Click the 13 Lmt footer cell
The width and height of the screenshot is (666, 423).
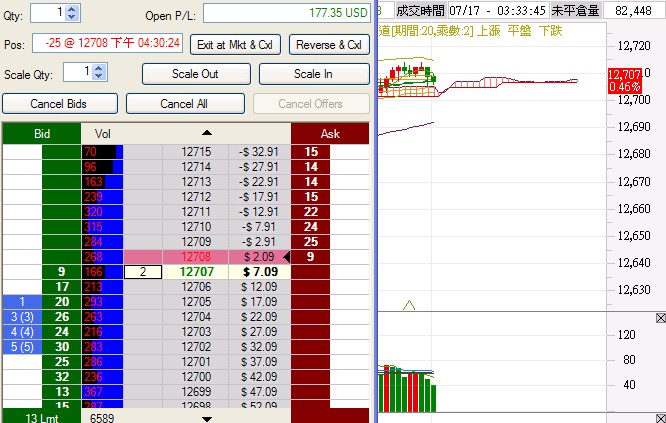tap(42, 417)
